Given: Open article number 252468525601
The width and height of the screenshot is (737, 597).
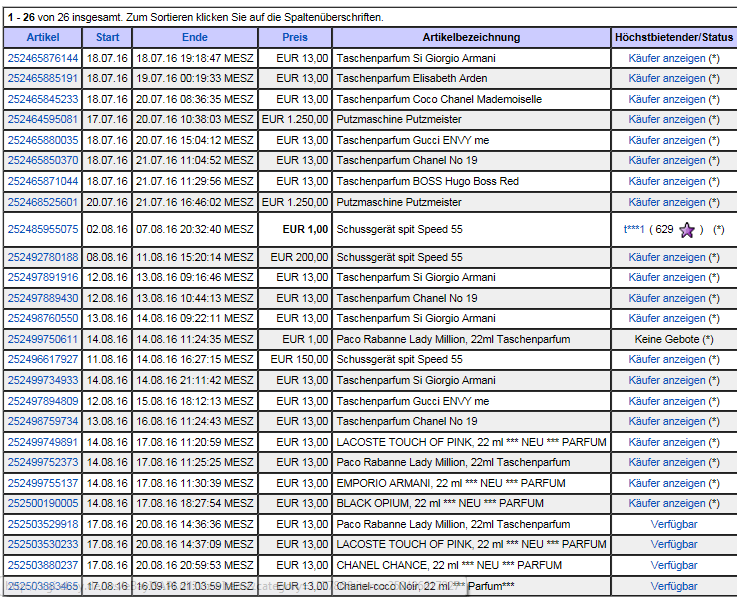Looking at the screenshot, I should point(43,202).
